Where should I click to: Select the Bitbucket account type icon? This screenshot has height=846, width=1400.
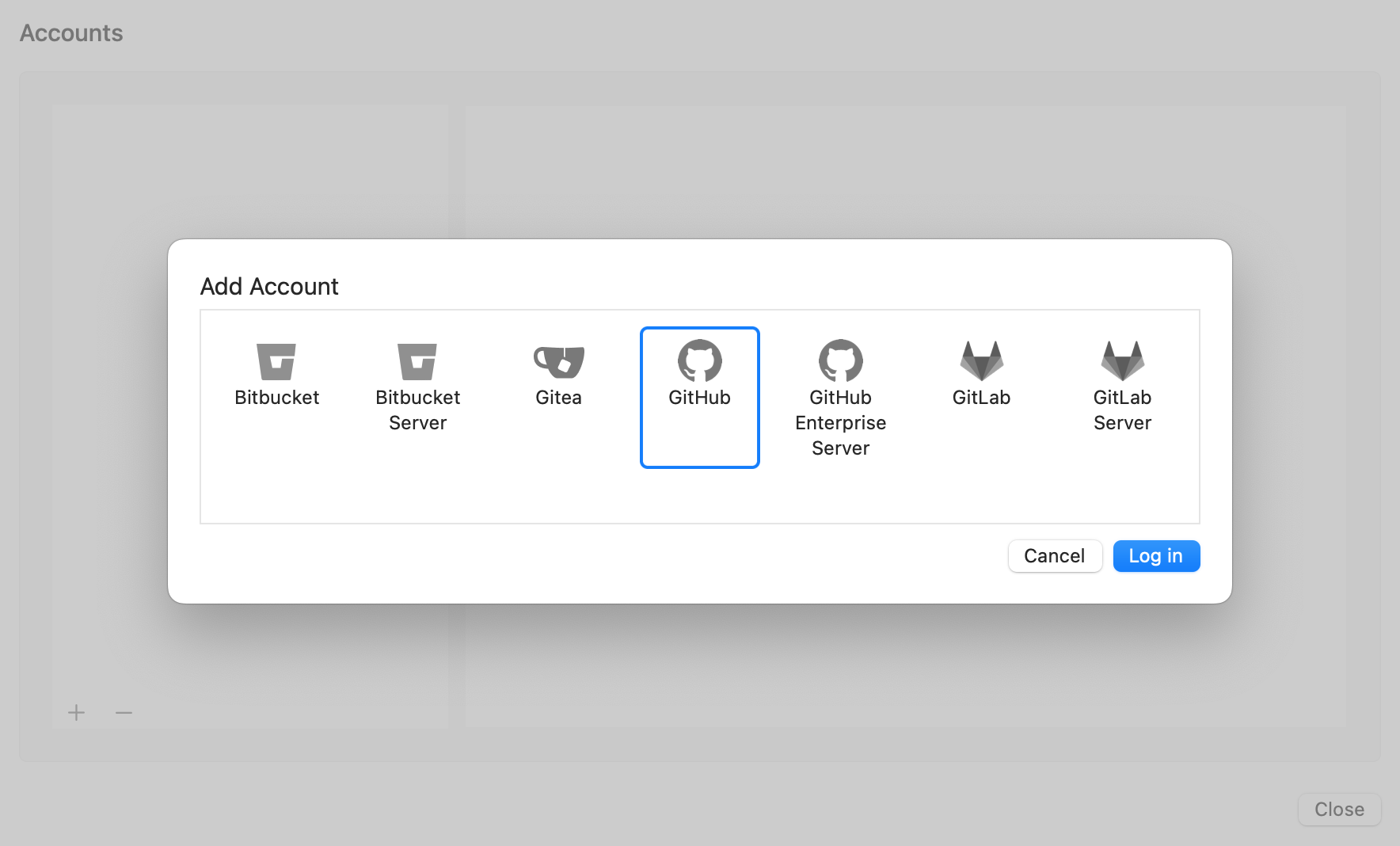click(276, 362)
